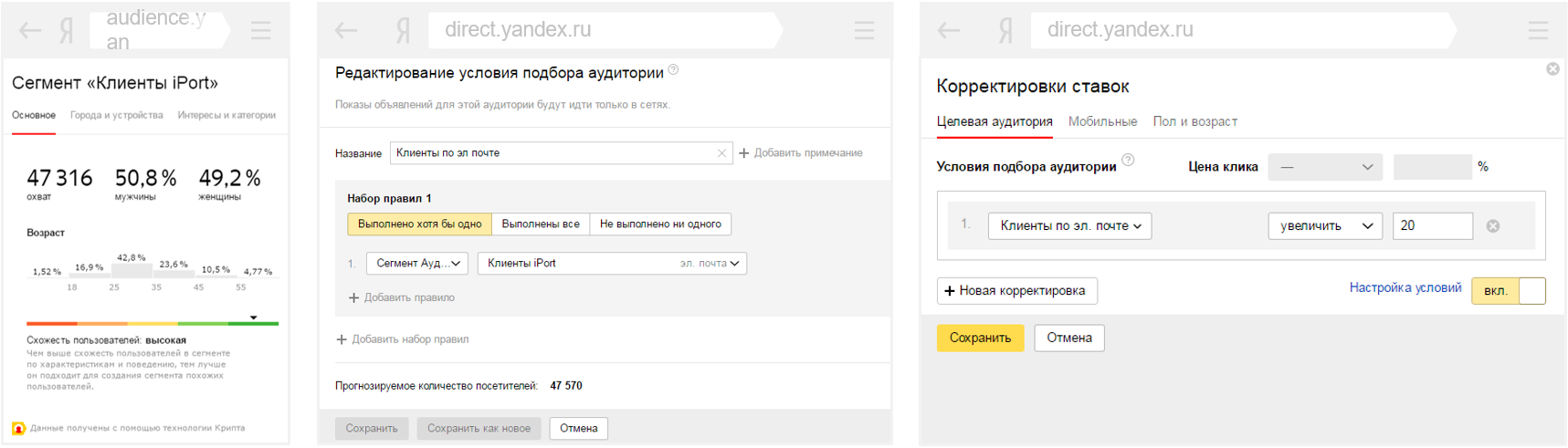Switch to the 'Города и устройства' tab
This screenshot has height=448, width=1568.
pyautogui.click(x=117, y=116)
